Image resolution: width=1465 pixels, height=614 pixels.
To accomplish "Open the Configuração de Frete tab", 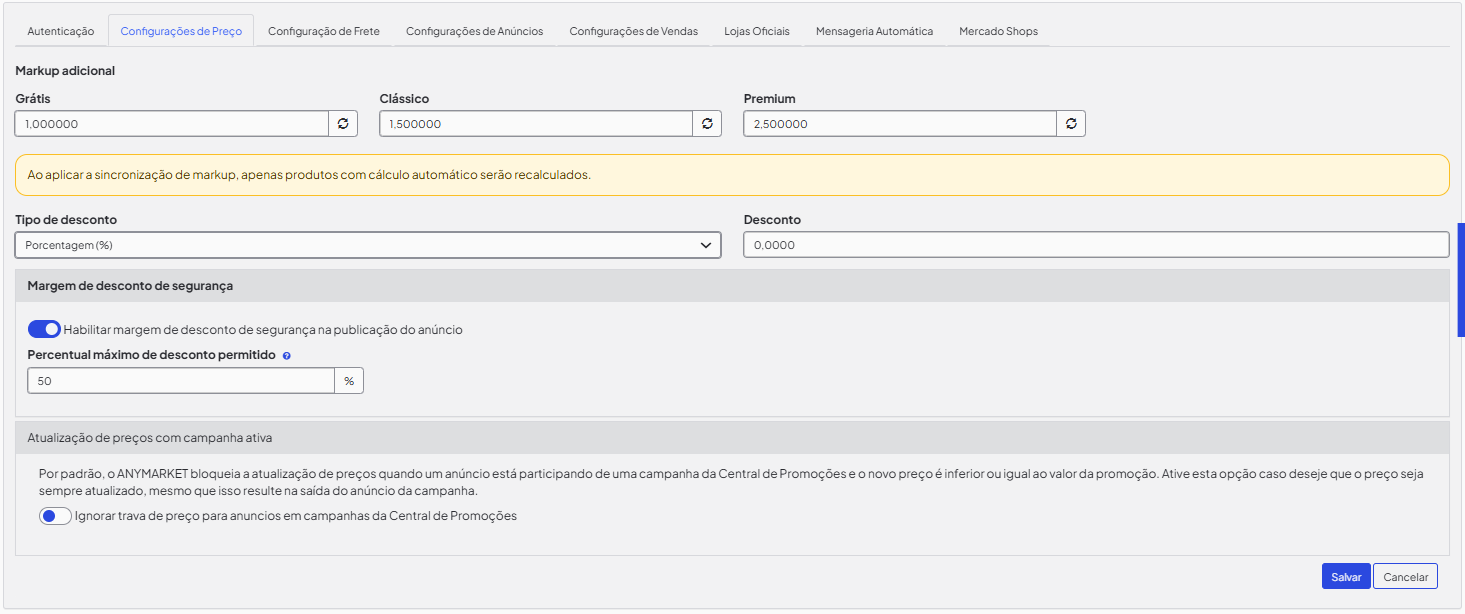I will 324,31.
